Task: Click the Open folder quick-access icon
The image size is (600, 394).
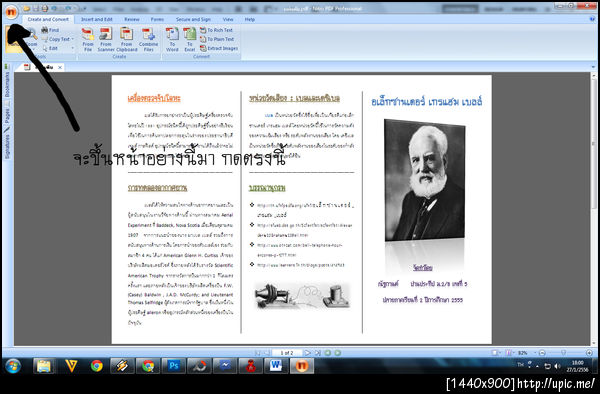Action: (26, 8)
